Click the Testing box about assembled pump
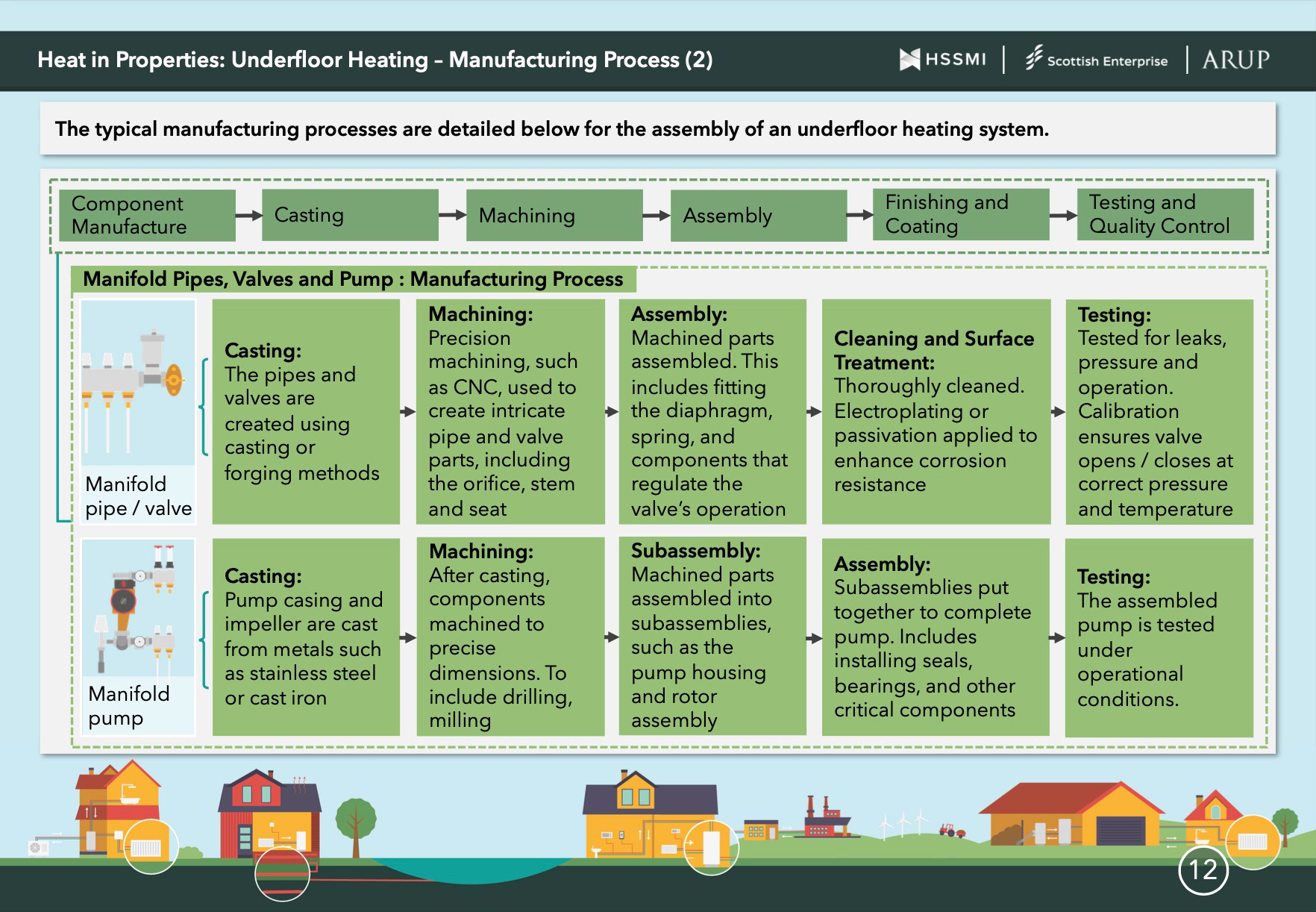This screenshot has width=1316, height=912. (1159, 637)
